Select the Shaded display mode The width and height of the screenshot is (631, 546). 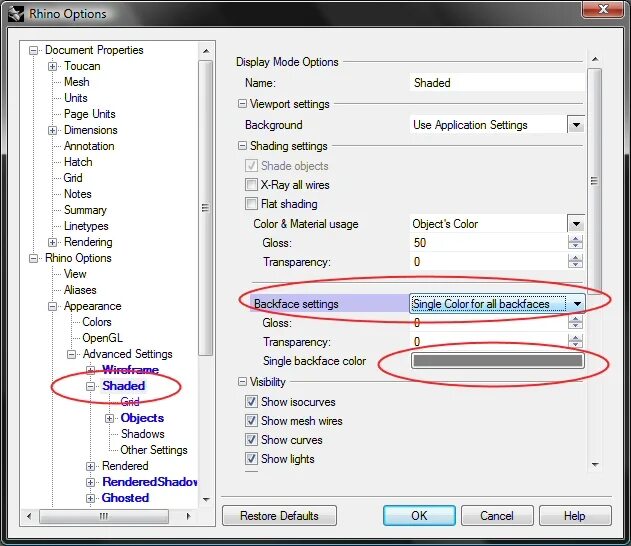coord(124,386)
